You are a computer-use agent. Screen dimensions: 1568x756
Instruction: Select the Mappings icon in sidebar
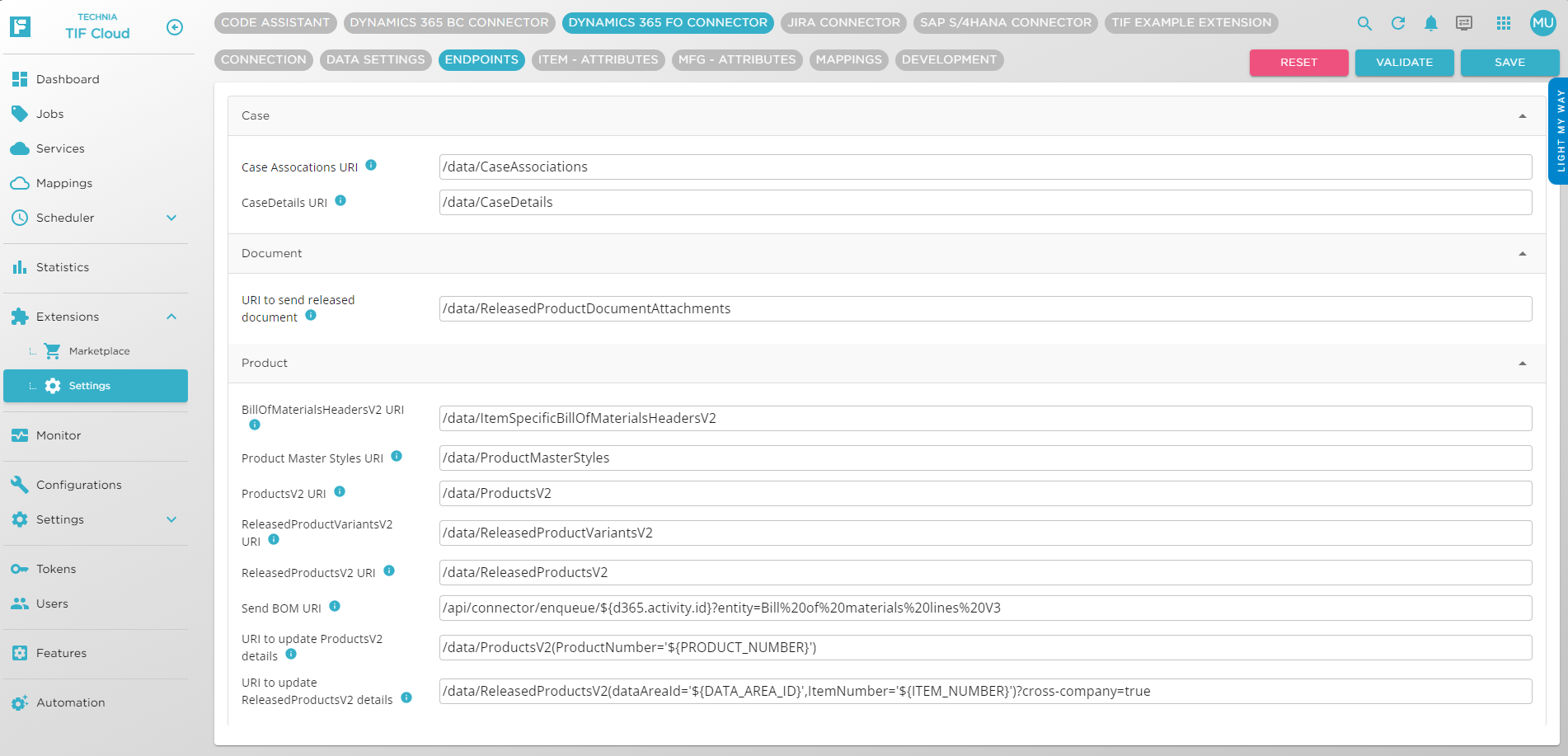point(20,183)
